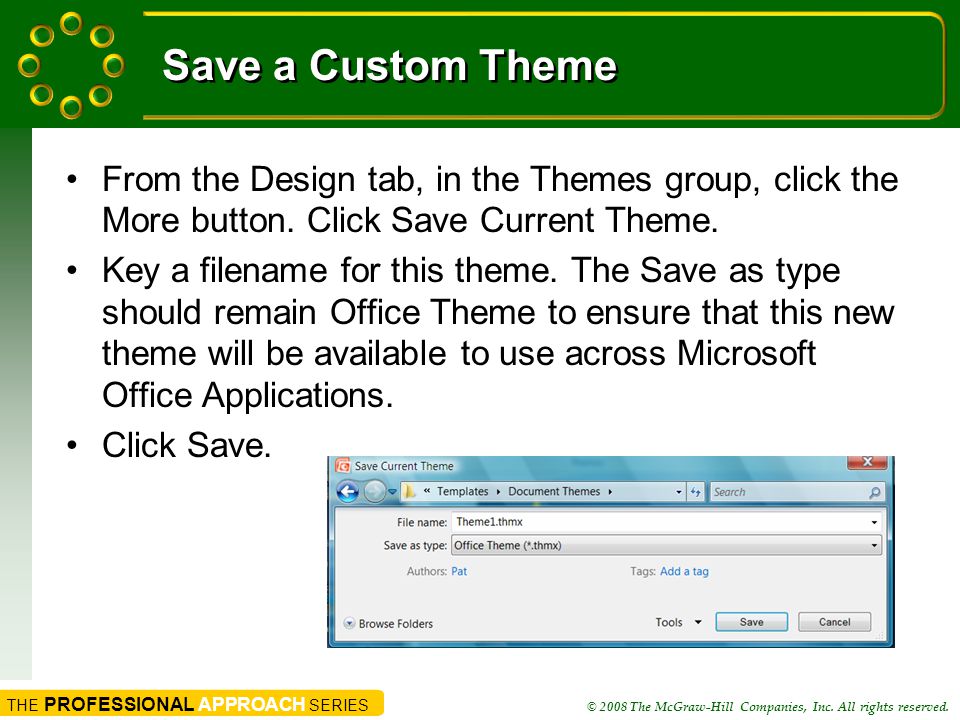Screen dimensions: 960x720
Task: Click the Save as type label
Action: click(x=415, y=545)
